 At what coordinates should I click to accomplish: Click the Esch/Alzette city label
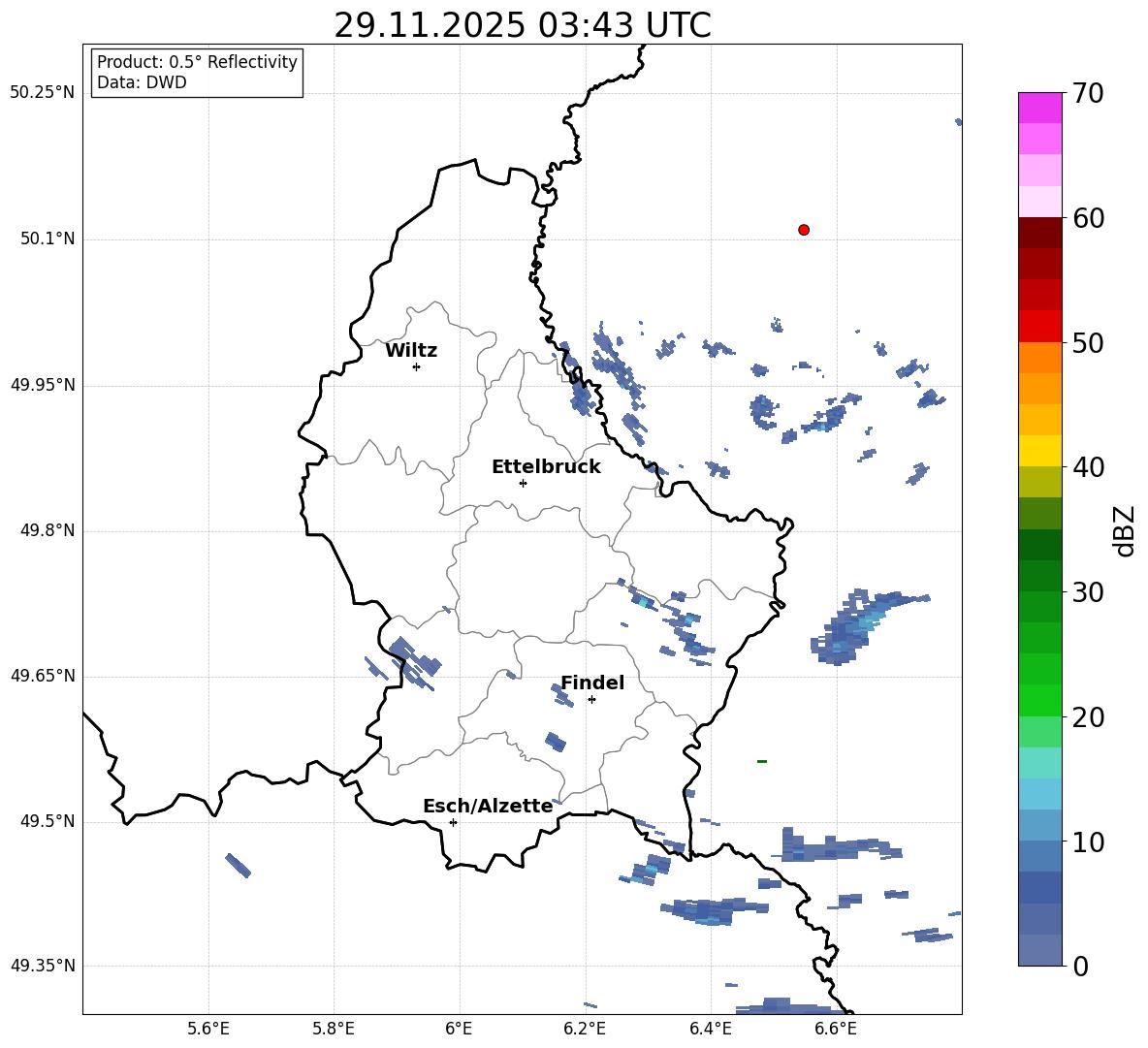pos(488,806)
